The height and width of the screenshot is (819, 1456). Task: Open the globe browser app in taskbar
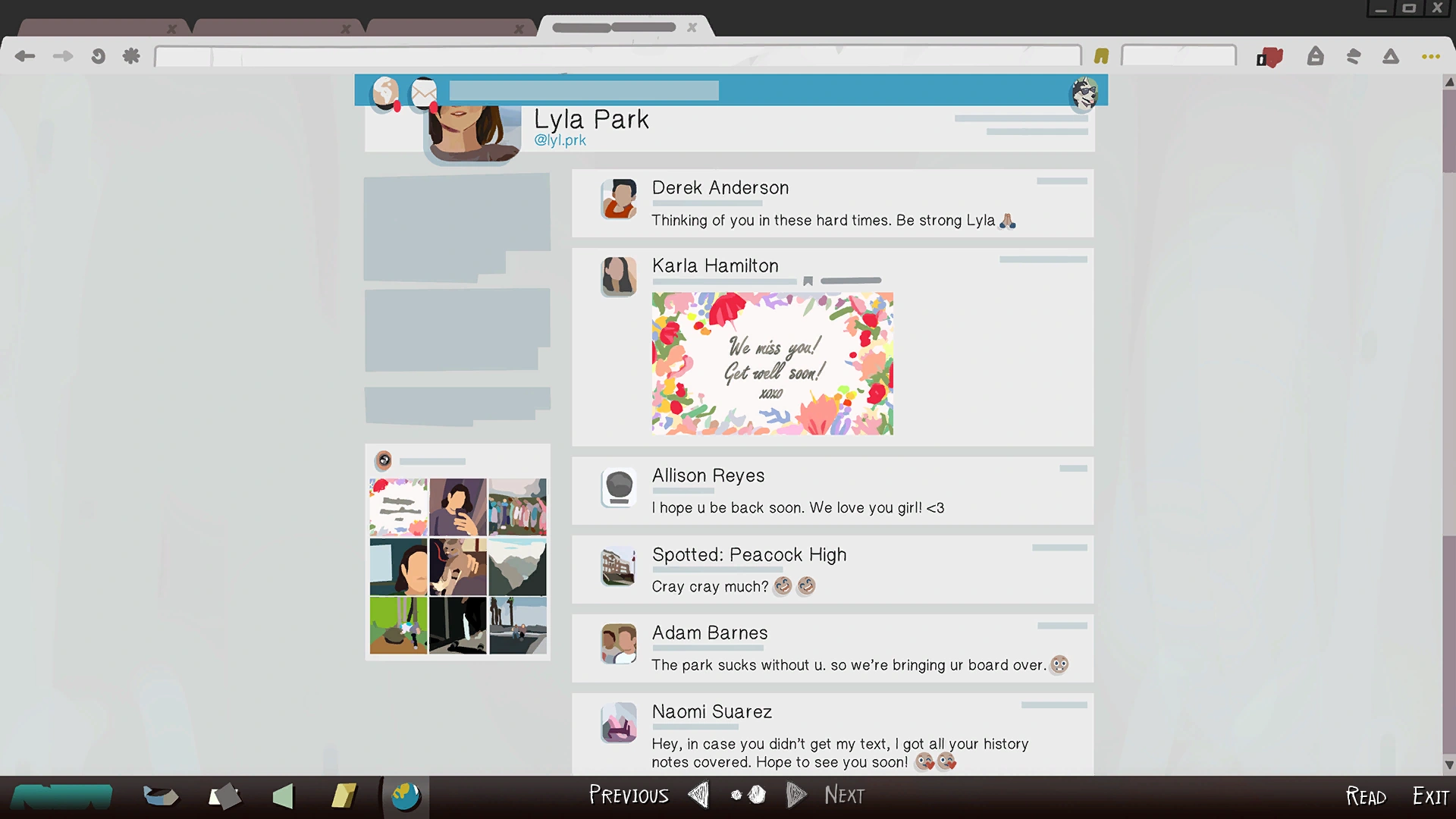click(x=405, y=796)
